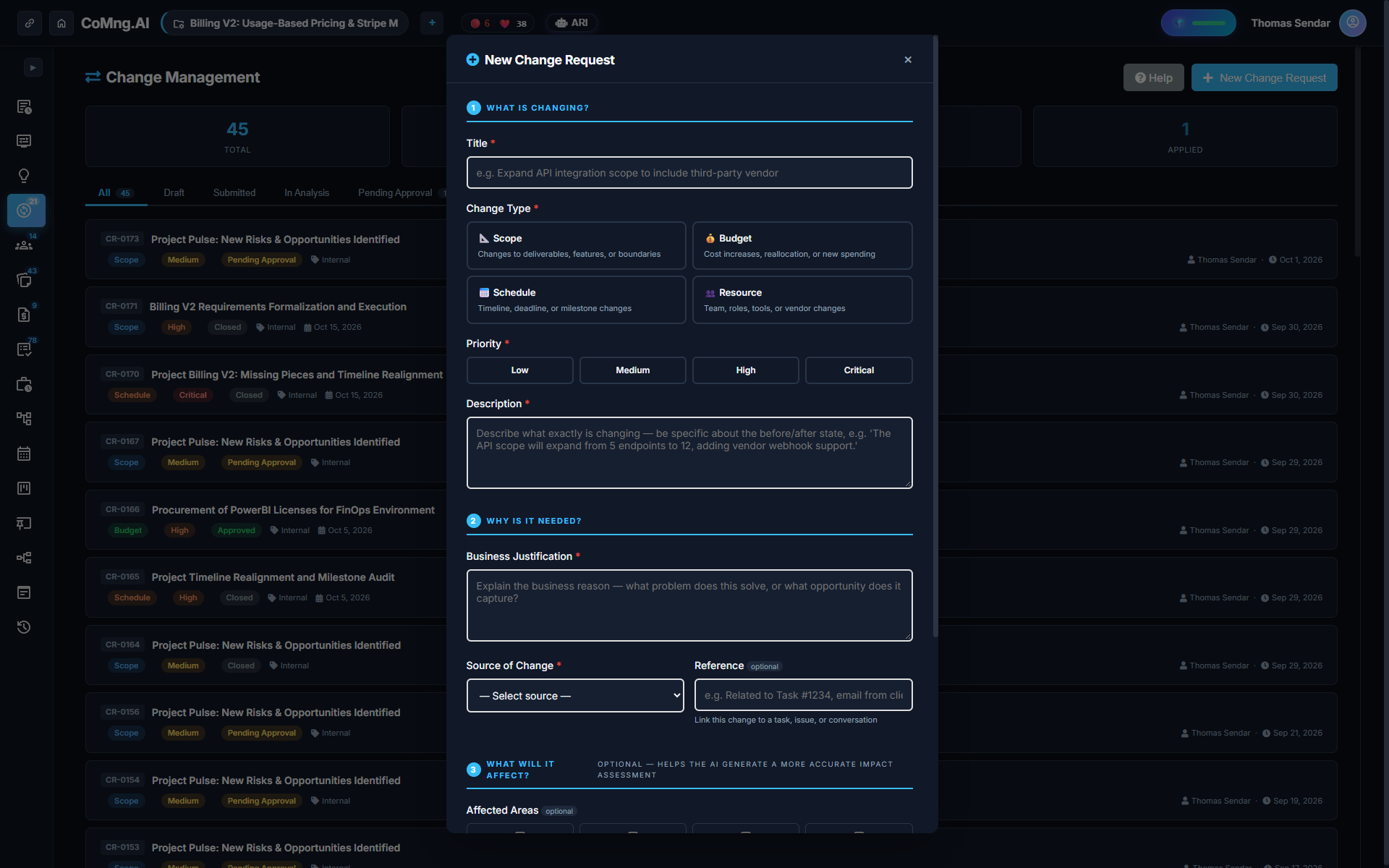The image size is (1389, 868).
Task: Open the sidebar lightbulb ideas icon
Action: click(x=24, y=176)
